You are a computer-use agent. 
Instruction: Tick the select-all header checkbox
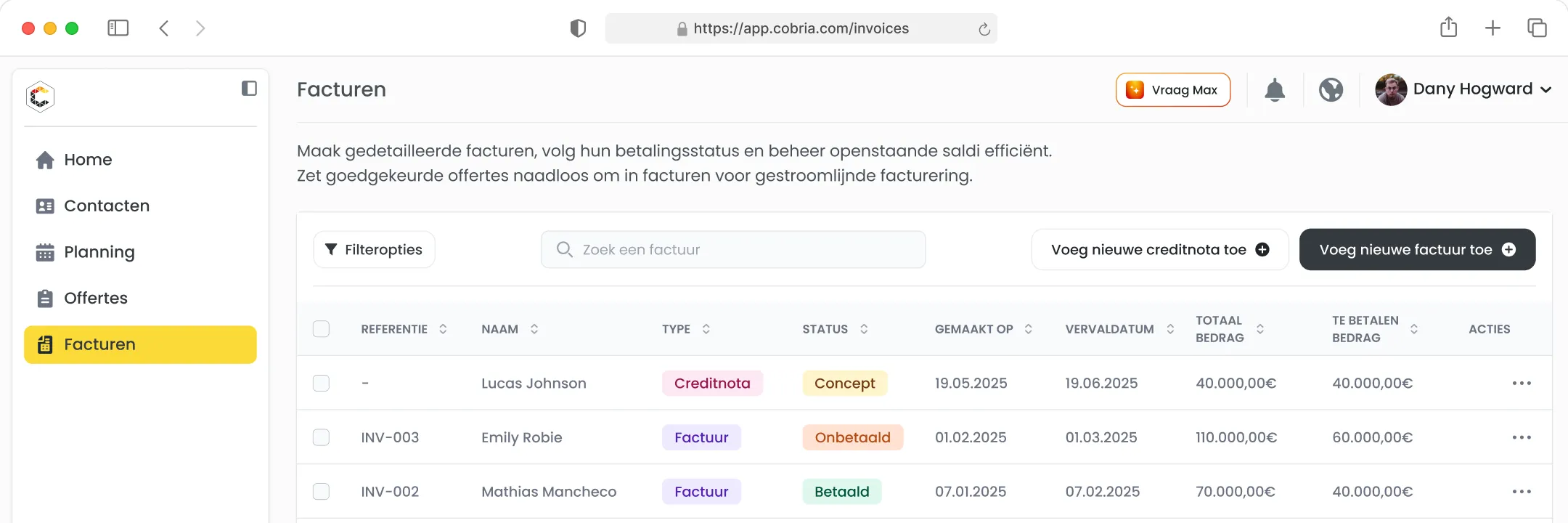pyautogui.click(x=321, y=329)
